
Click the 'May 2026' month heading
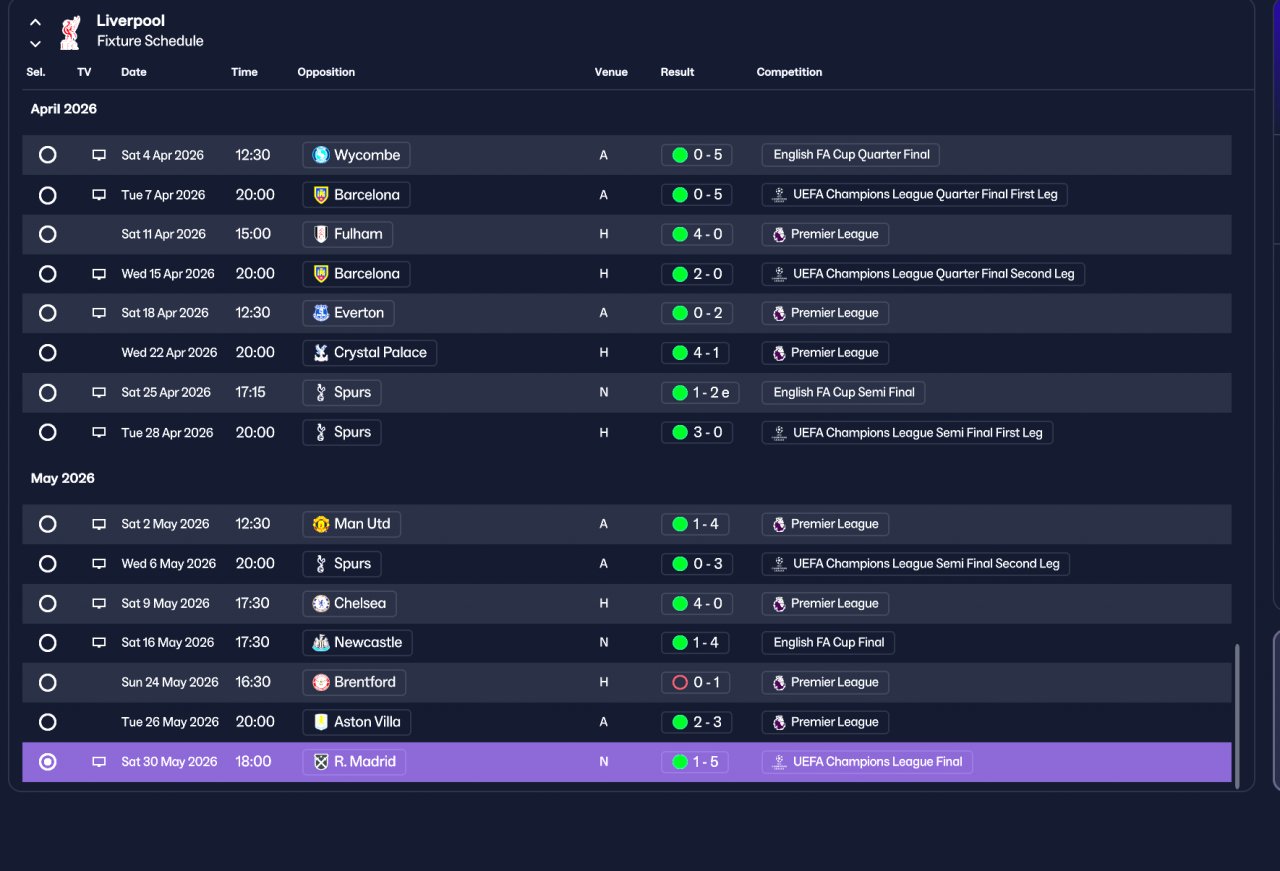[63, 479]
